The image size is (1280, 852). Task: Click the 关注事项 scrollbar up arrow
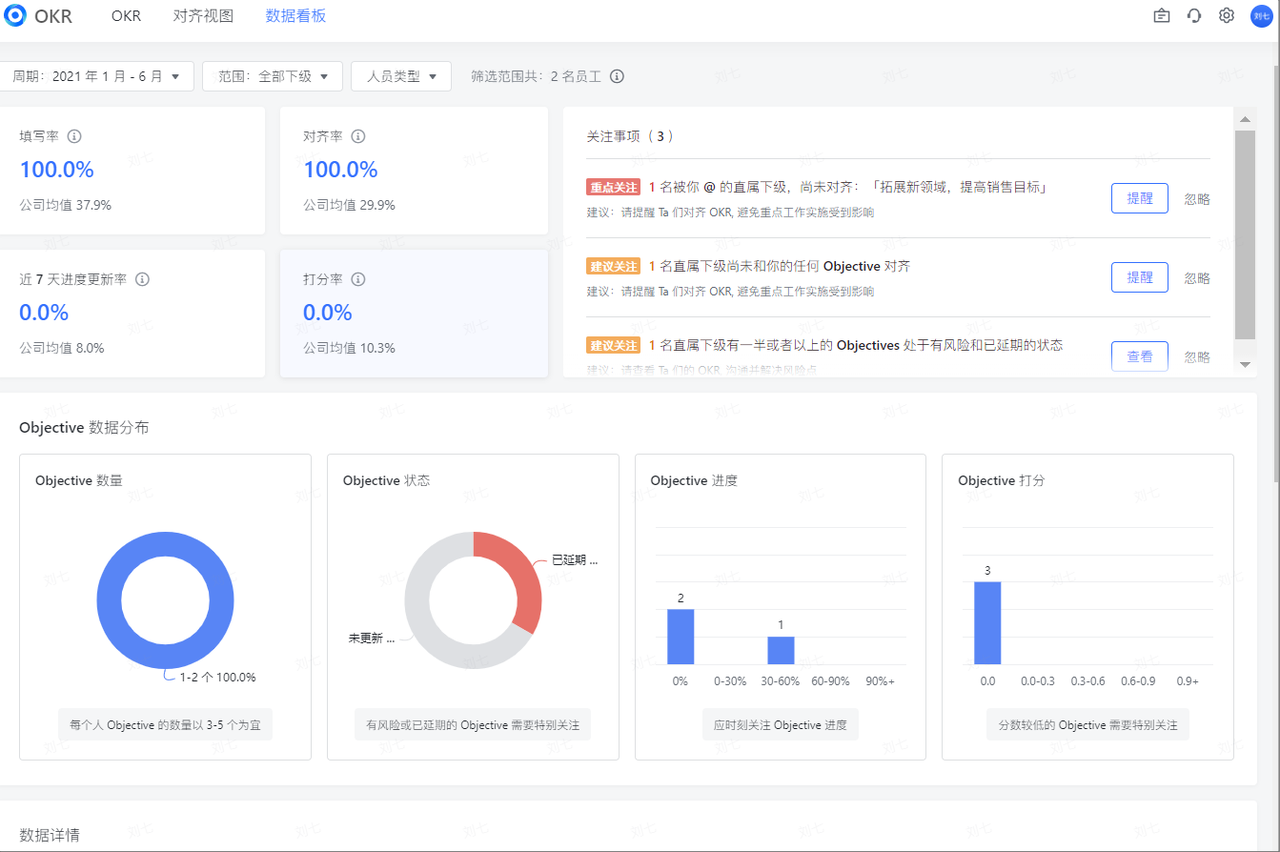click(1245, 120)
